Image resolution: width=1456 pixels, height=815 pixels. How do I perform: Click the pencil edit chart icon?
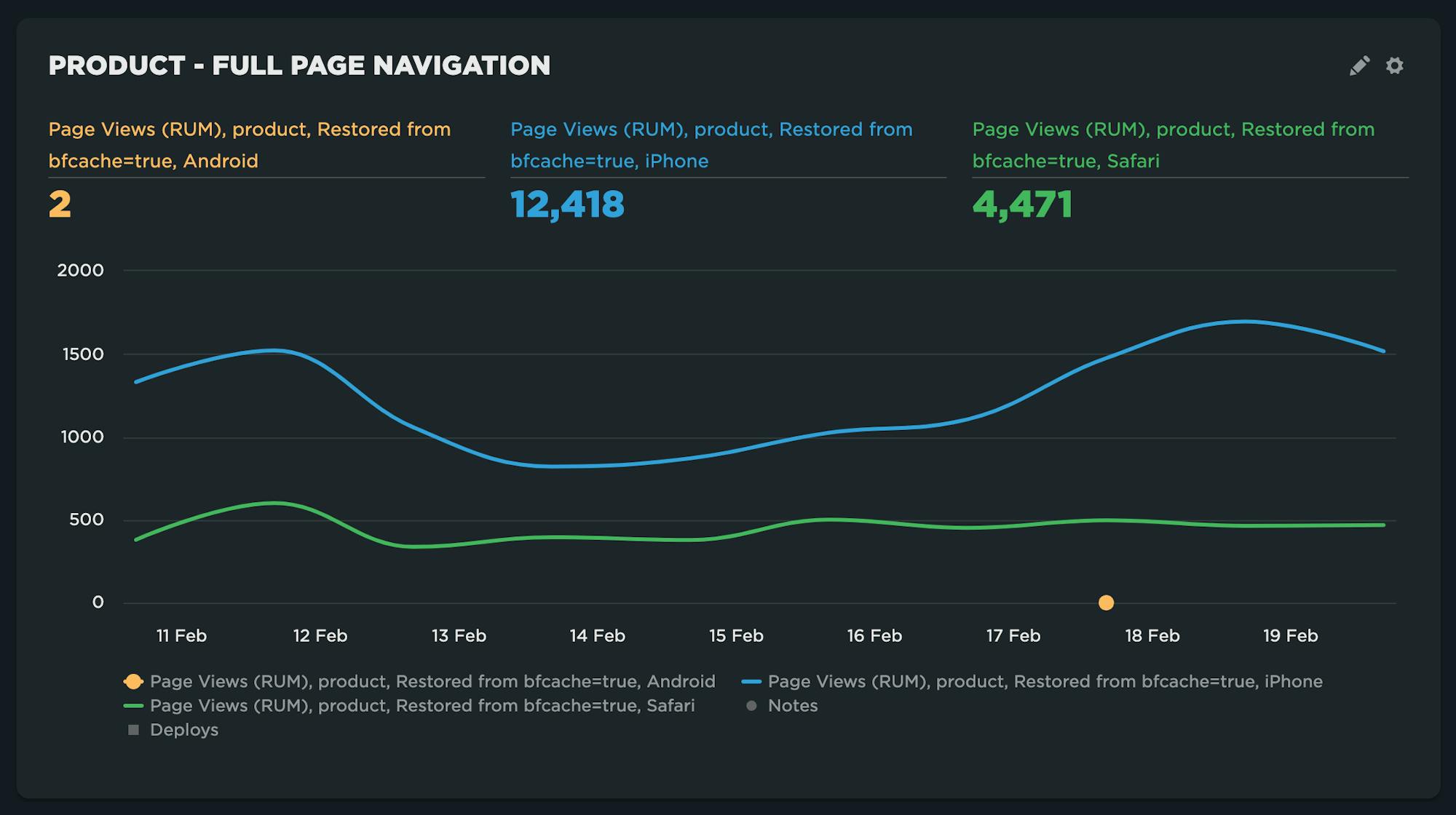tap(1359, 65)
